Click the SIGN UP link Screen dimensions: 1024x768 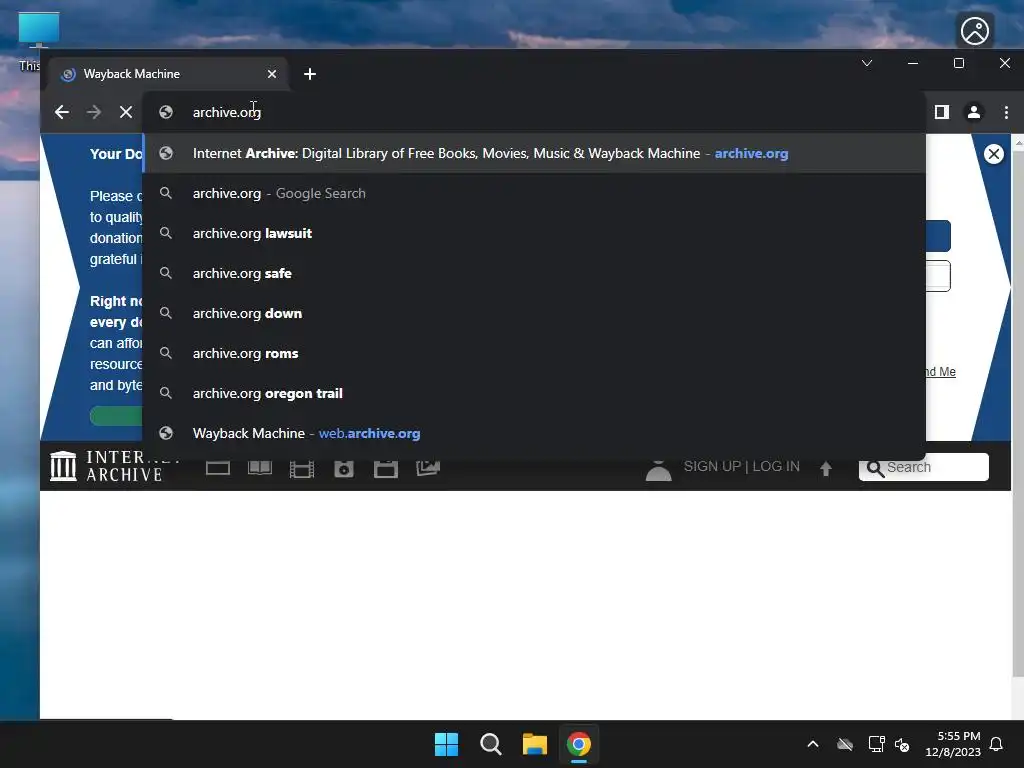click(712, 466)
